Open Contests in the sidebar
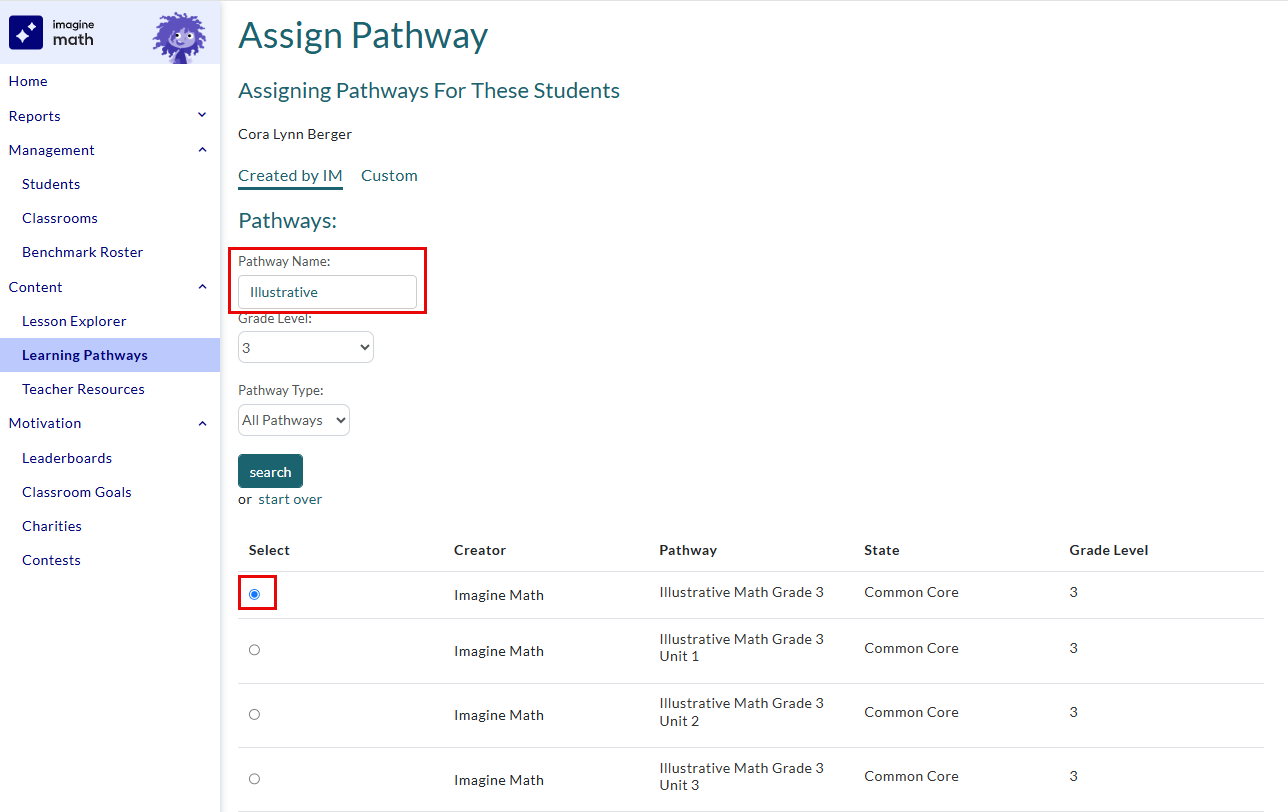Viewport: 1288px width, 812px height. tap(51, 560)
